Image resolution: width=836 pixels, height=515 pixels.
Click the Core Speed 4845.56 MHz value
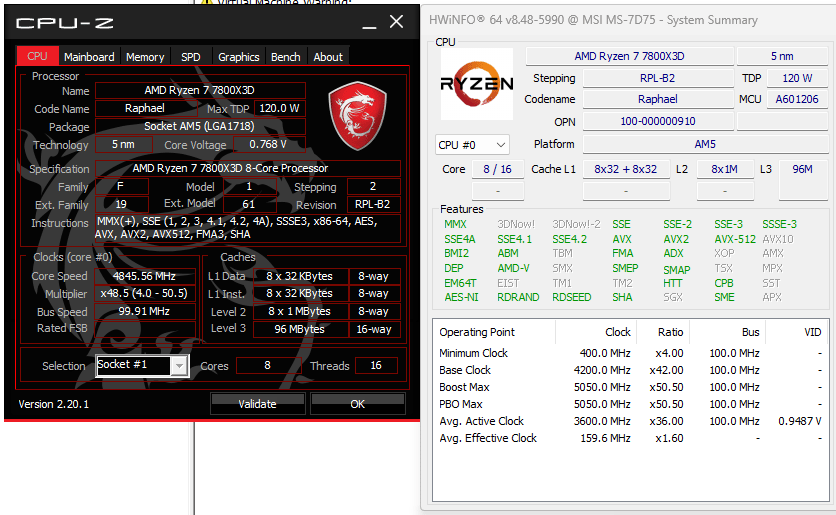[144, 276]
